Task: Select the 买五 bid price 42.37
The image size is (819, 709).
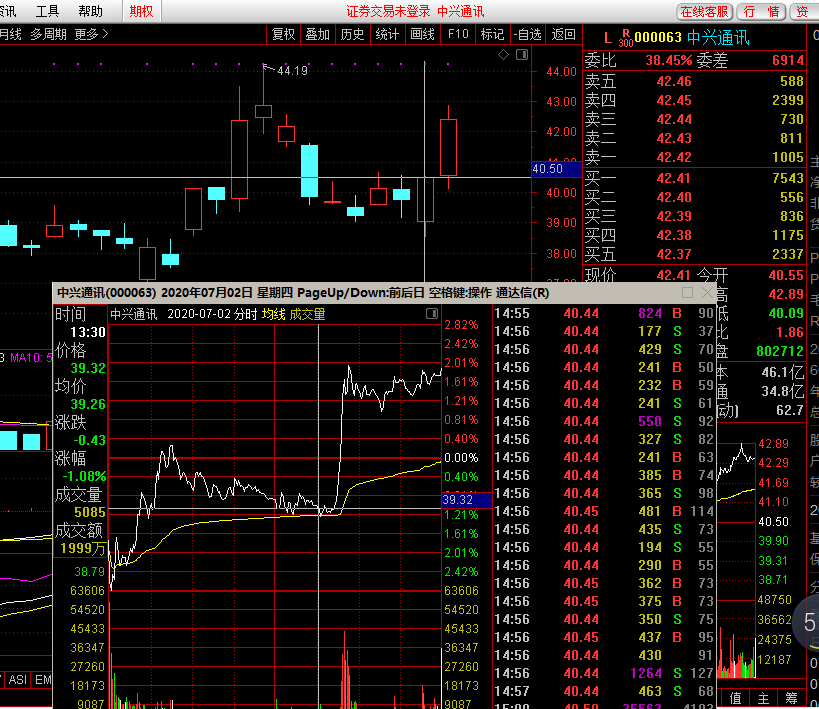Action: point(674,254)
